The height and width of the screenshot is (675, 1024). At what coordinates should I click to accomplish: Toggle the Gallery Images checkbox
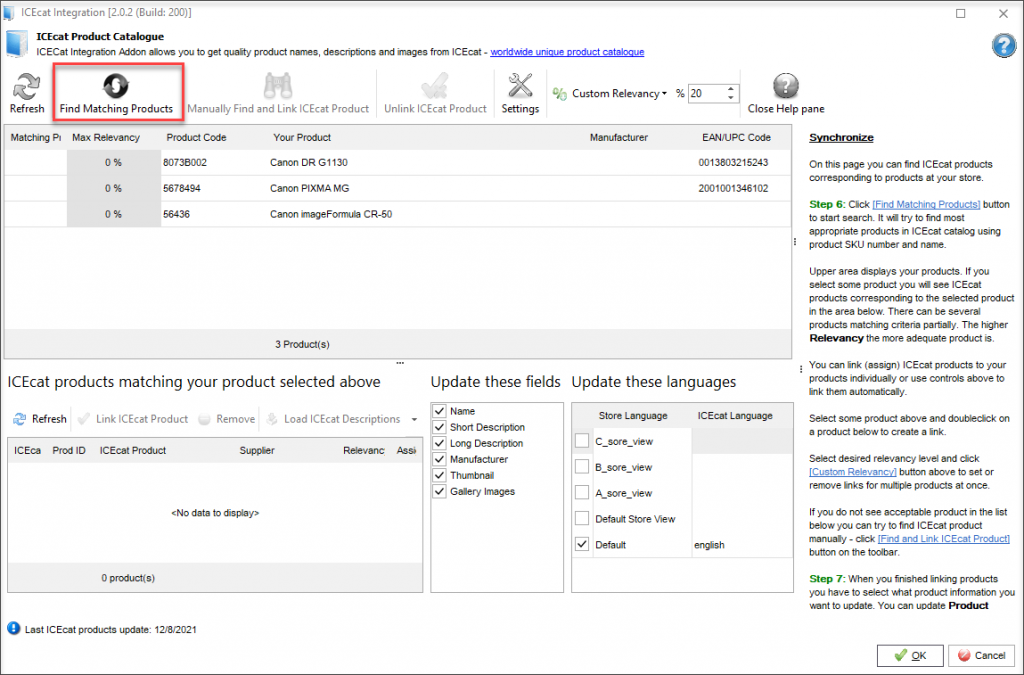tap(440, 491)
